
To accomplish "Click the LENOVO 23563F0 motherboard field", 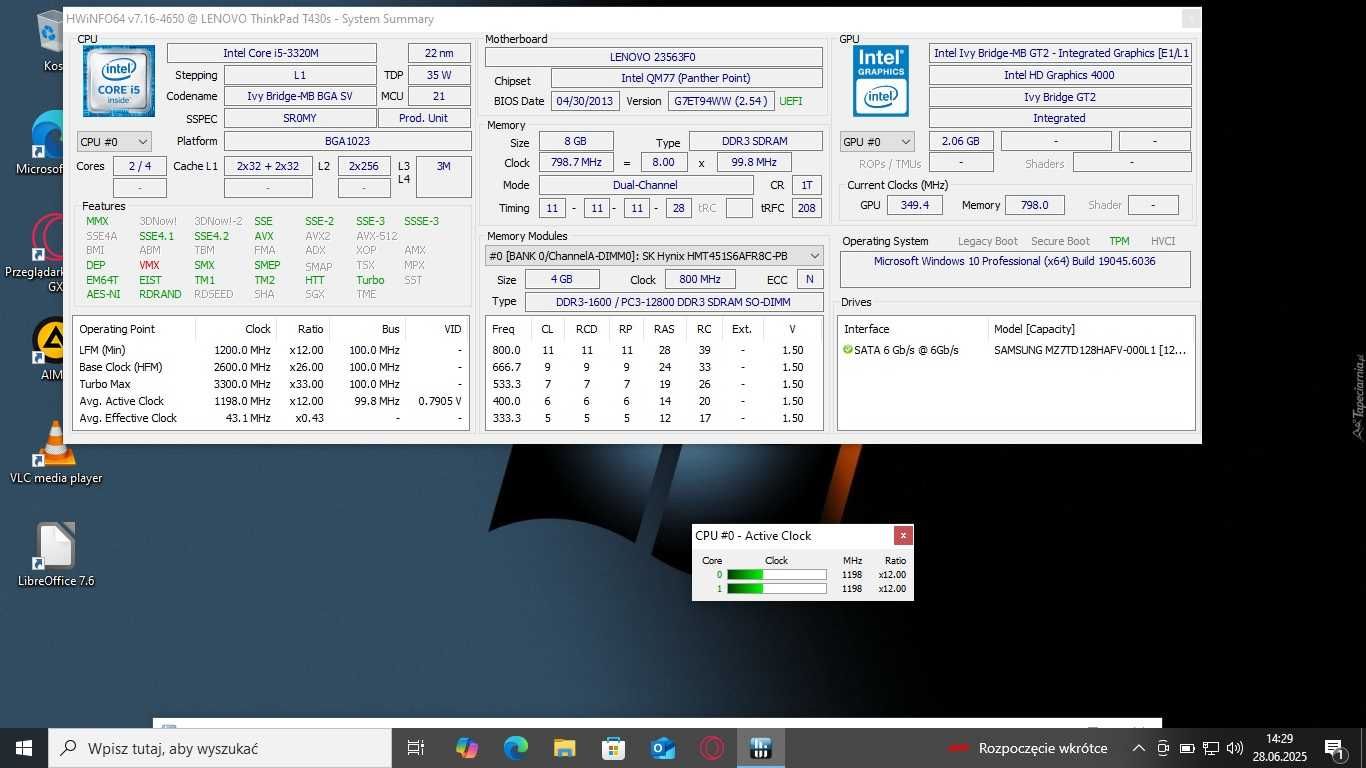I will tap(652, 57).
